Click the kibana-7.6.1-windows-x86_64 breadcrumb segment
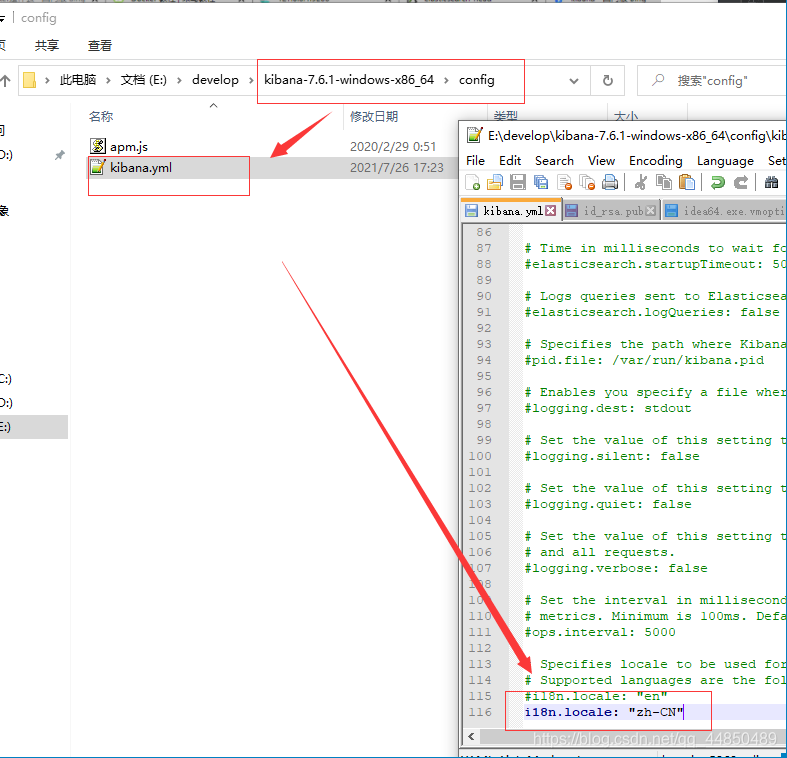 click(x=349, y=80)
